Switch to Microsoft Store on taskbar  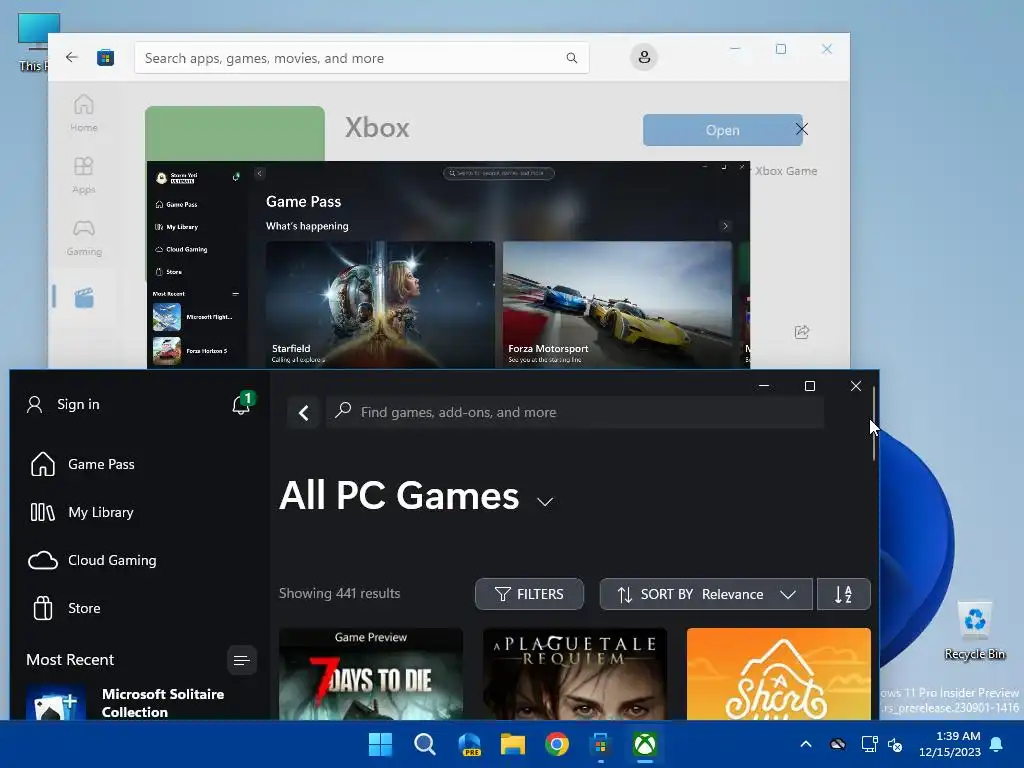(x=601, y=744)
